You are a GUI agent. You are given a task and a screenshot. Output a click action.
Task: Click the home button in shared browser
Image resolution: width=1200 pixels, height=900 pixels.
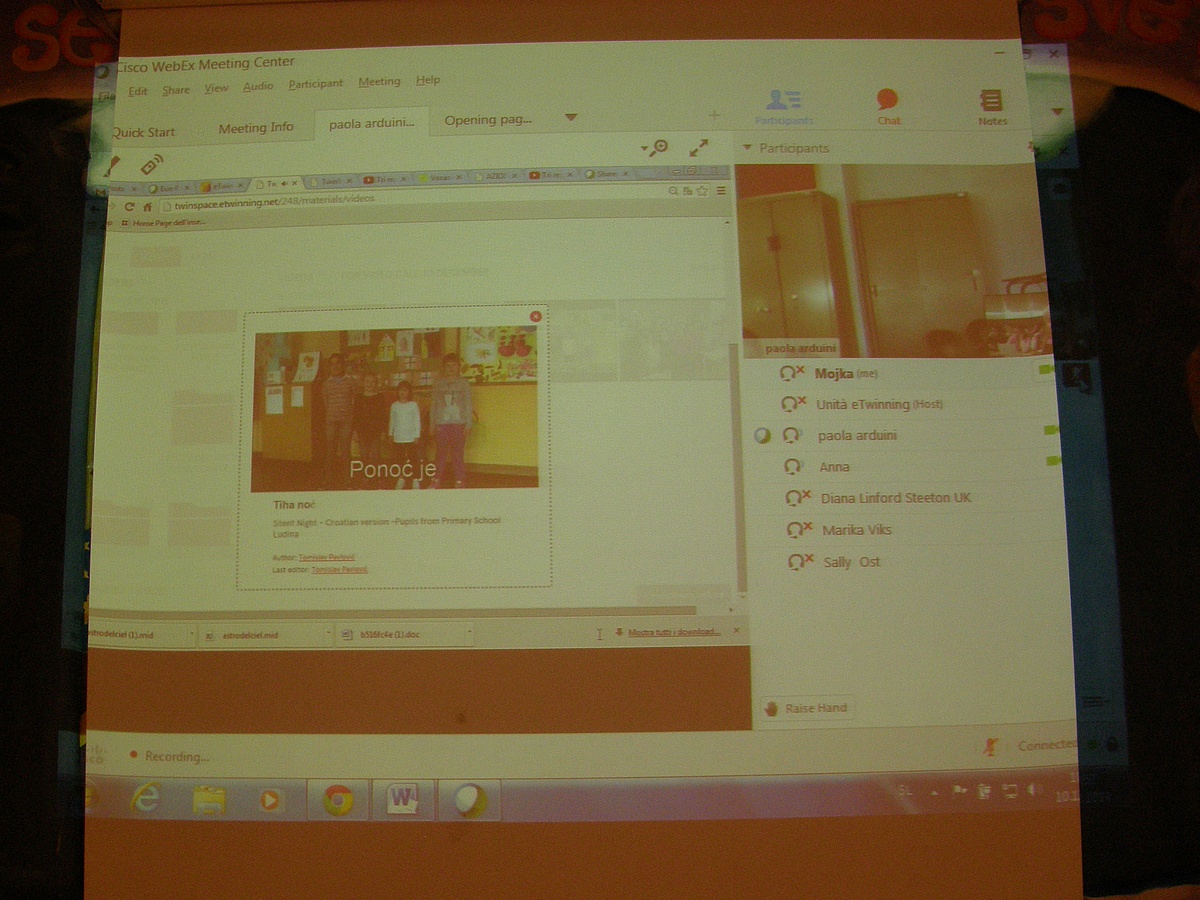point(146,206)
